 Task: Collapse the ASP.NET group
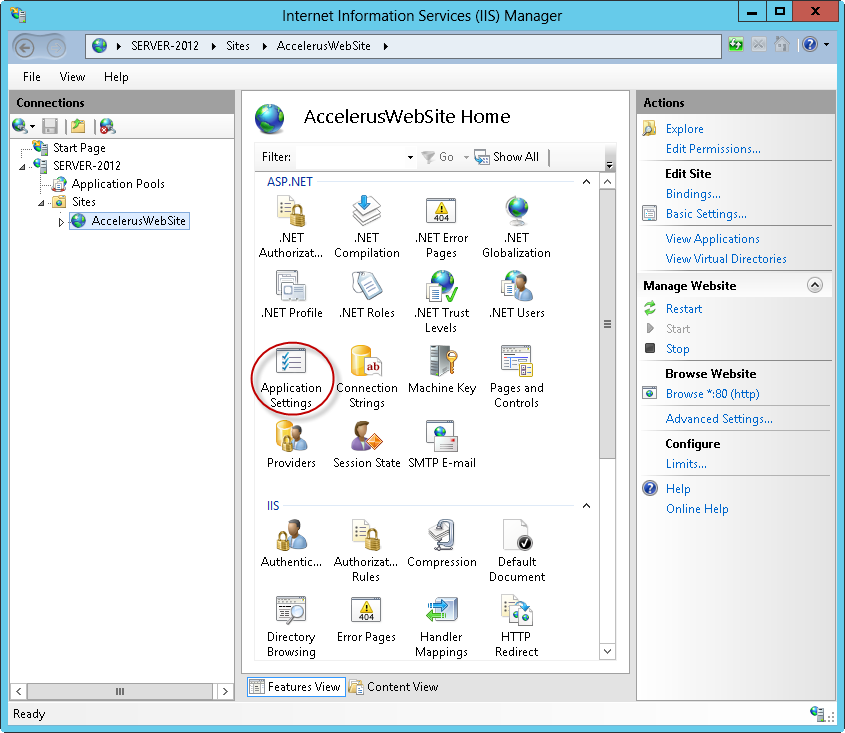click(x=586, y=182)
